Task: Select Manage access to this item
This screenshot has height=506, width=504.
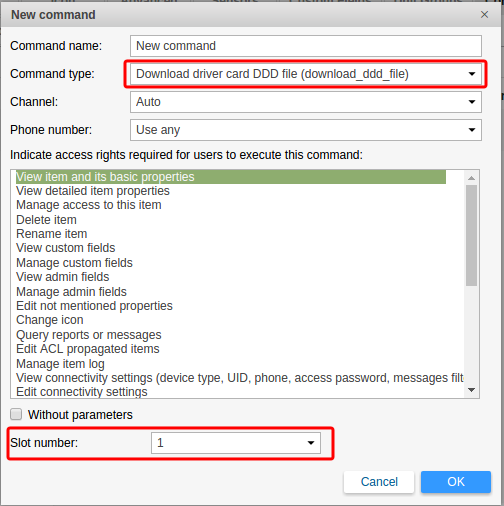Action: (89, 205)
